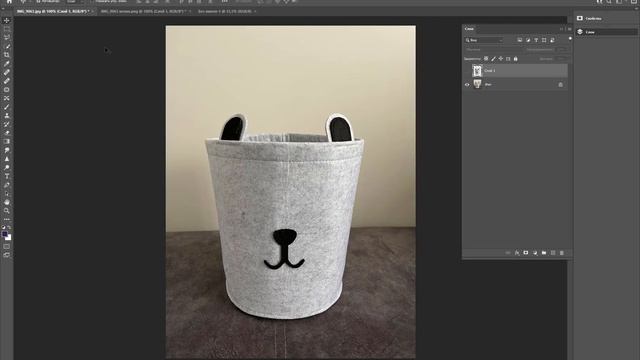640x360 pixels.
Task: Open the layer filter type dropdown
Action: (x=484, y=40)
